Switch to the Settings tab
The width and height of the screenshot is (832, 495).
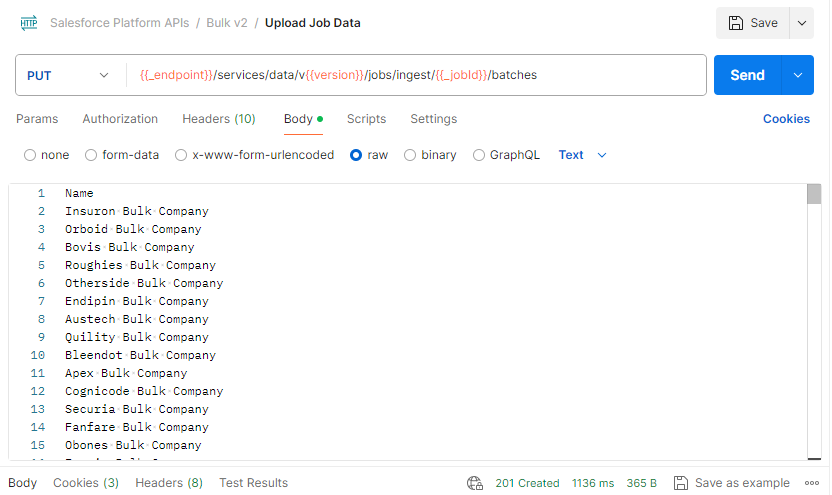tap(434, 119)
